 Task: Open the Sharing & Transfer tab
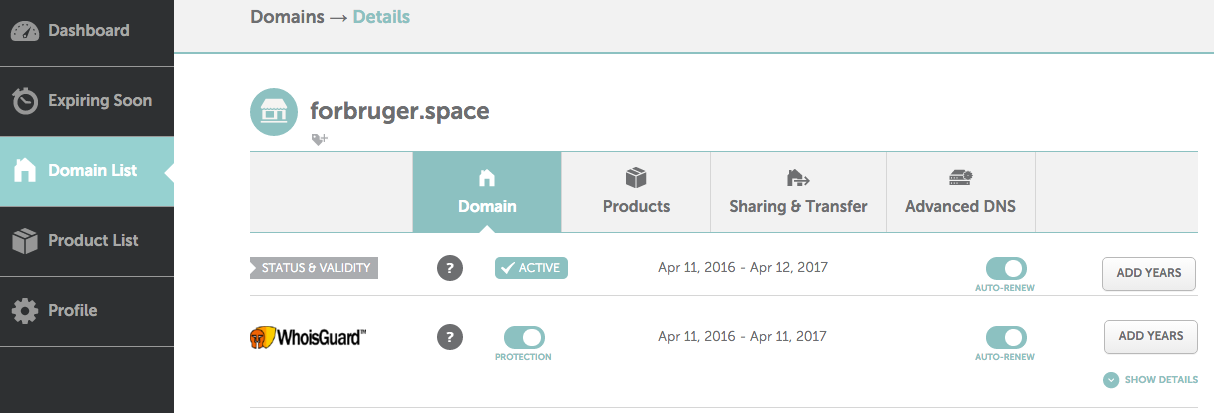[x=798, y=192]
